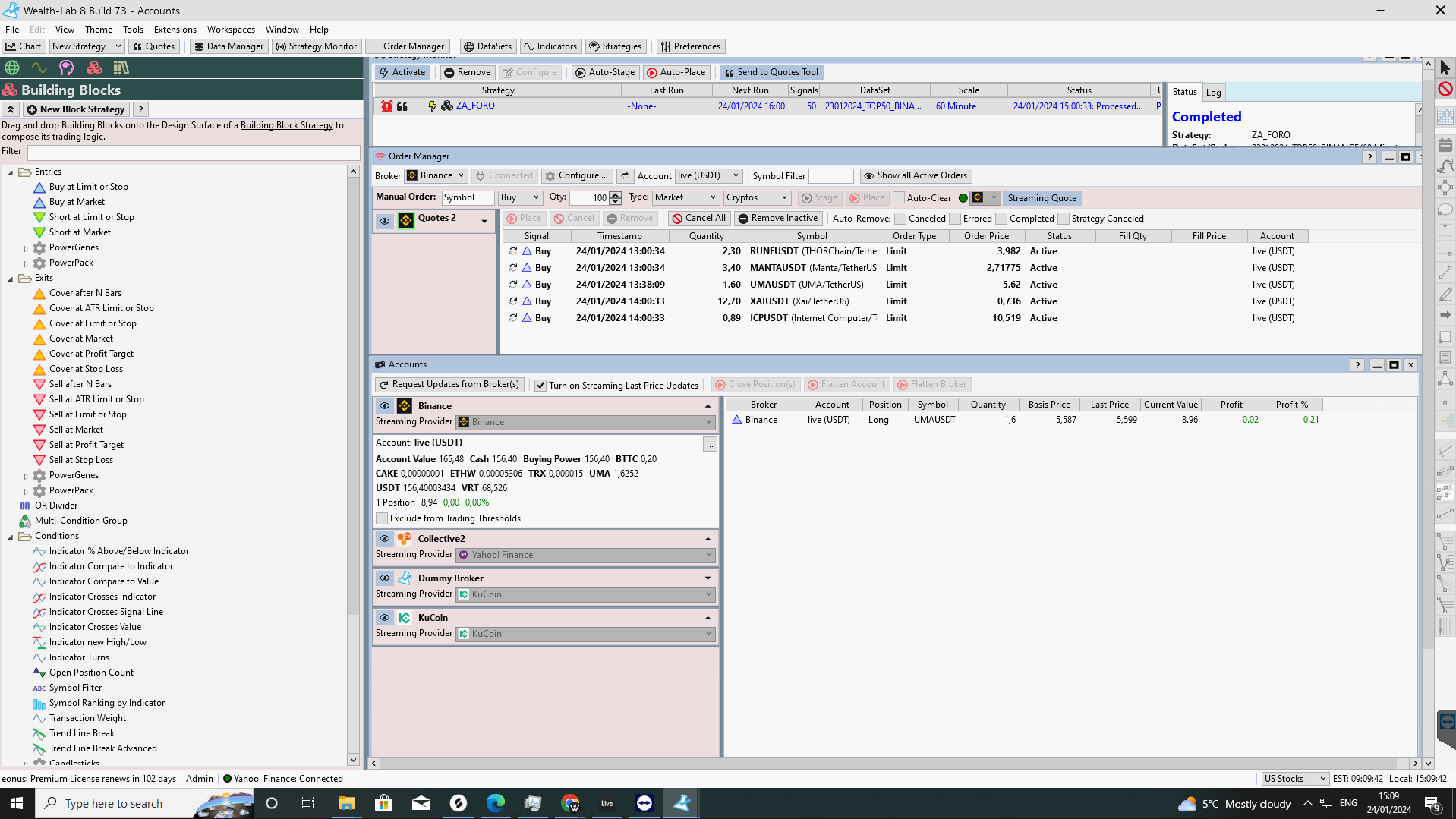This screenshot has width=1456, height=819.
Task: Toggle Streaming Last Price Updates checkbox
Action: pos(540,386)
